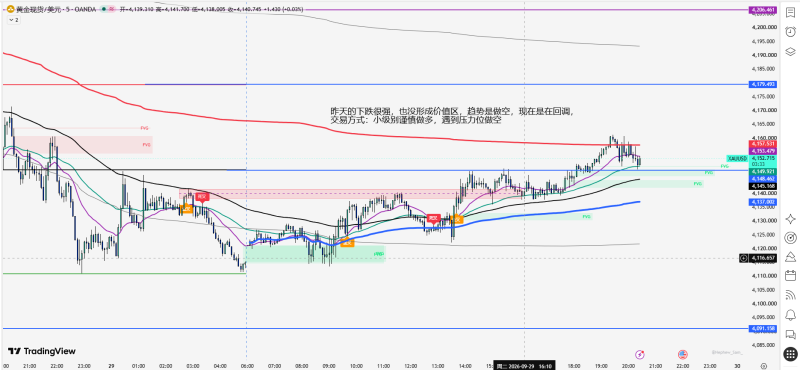Open the chat bubbles icon

tap(790, 334)
